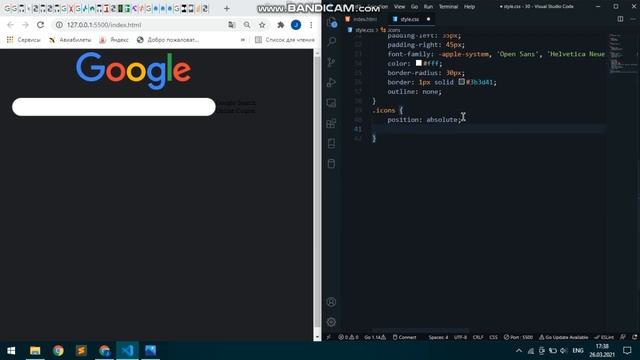Open the View menu in VS Code
The height and width of the screenshot is (360, 640).
[400, 7]
